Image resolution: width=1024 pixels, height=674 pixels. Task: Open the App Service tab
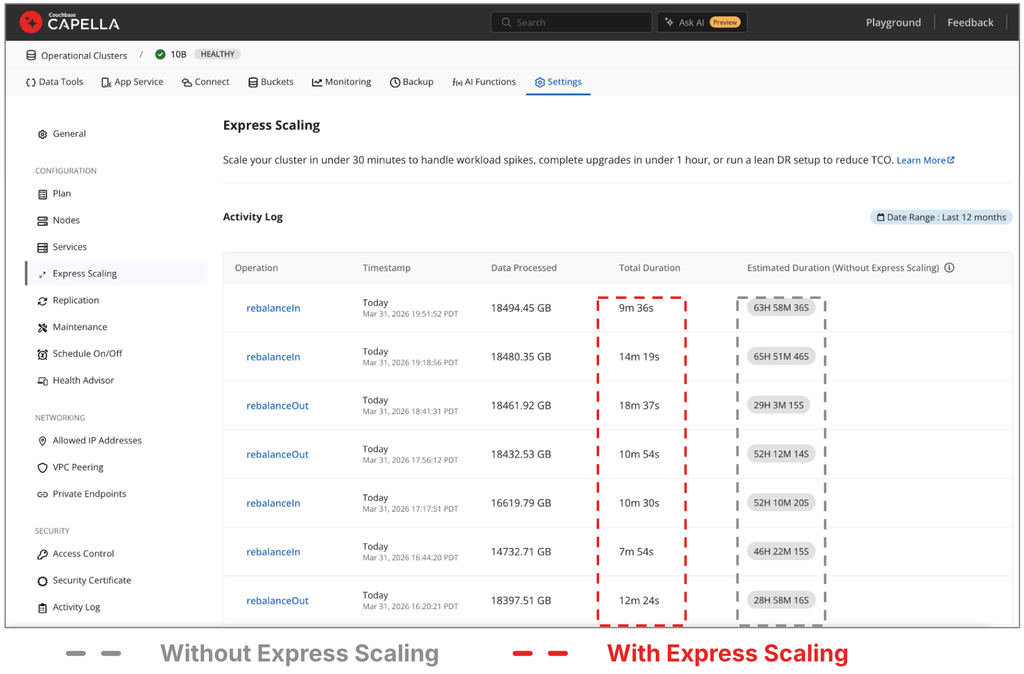(x=132, y=82)
